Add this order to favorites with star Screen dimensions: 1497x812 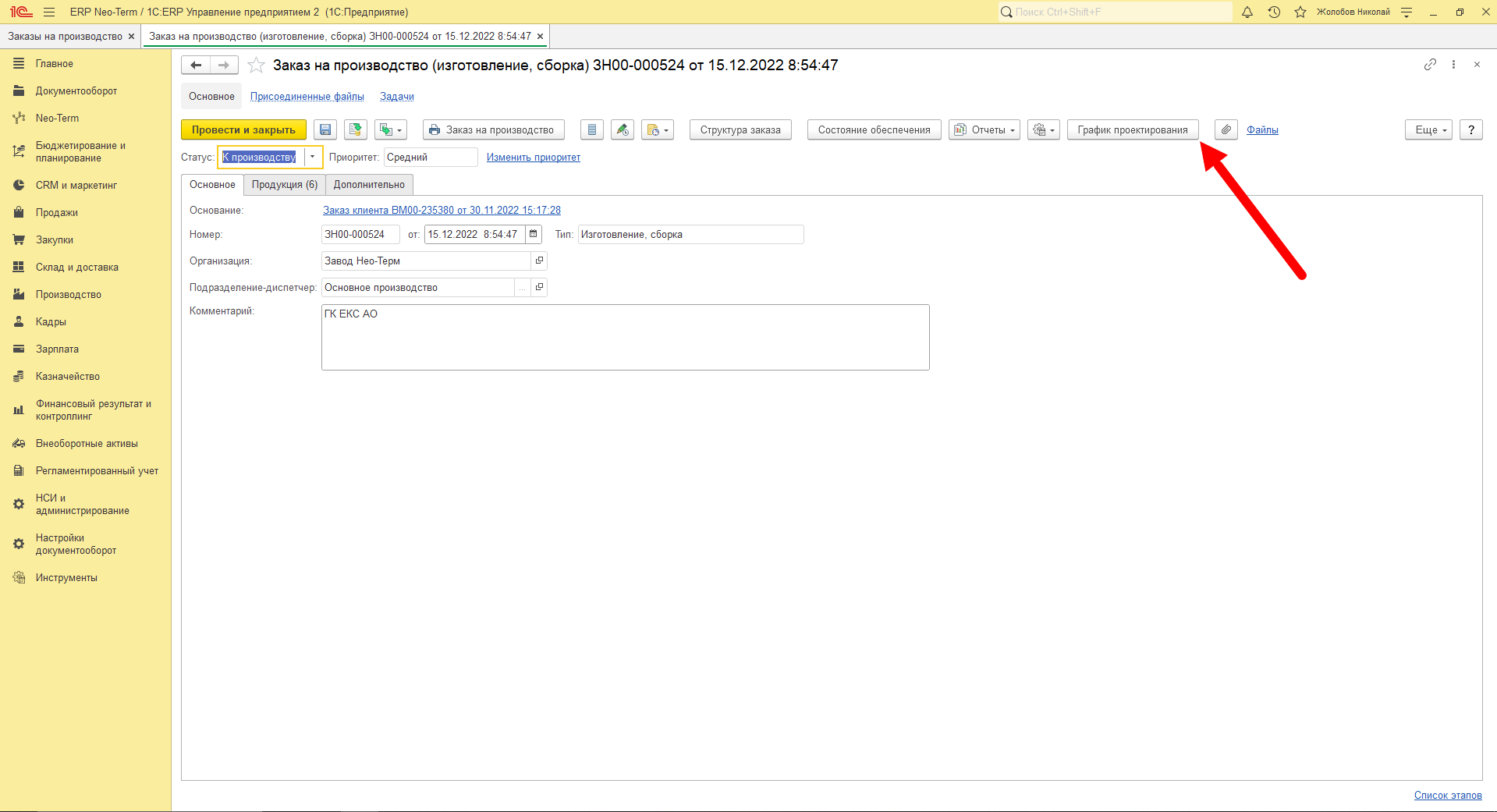(256, 66)
